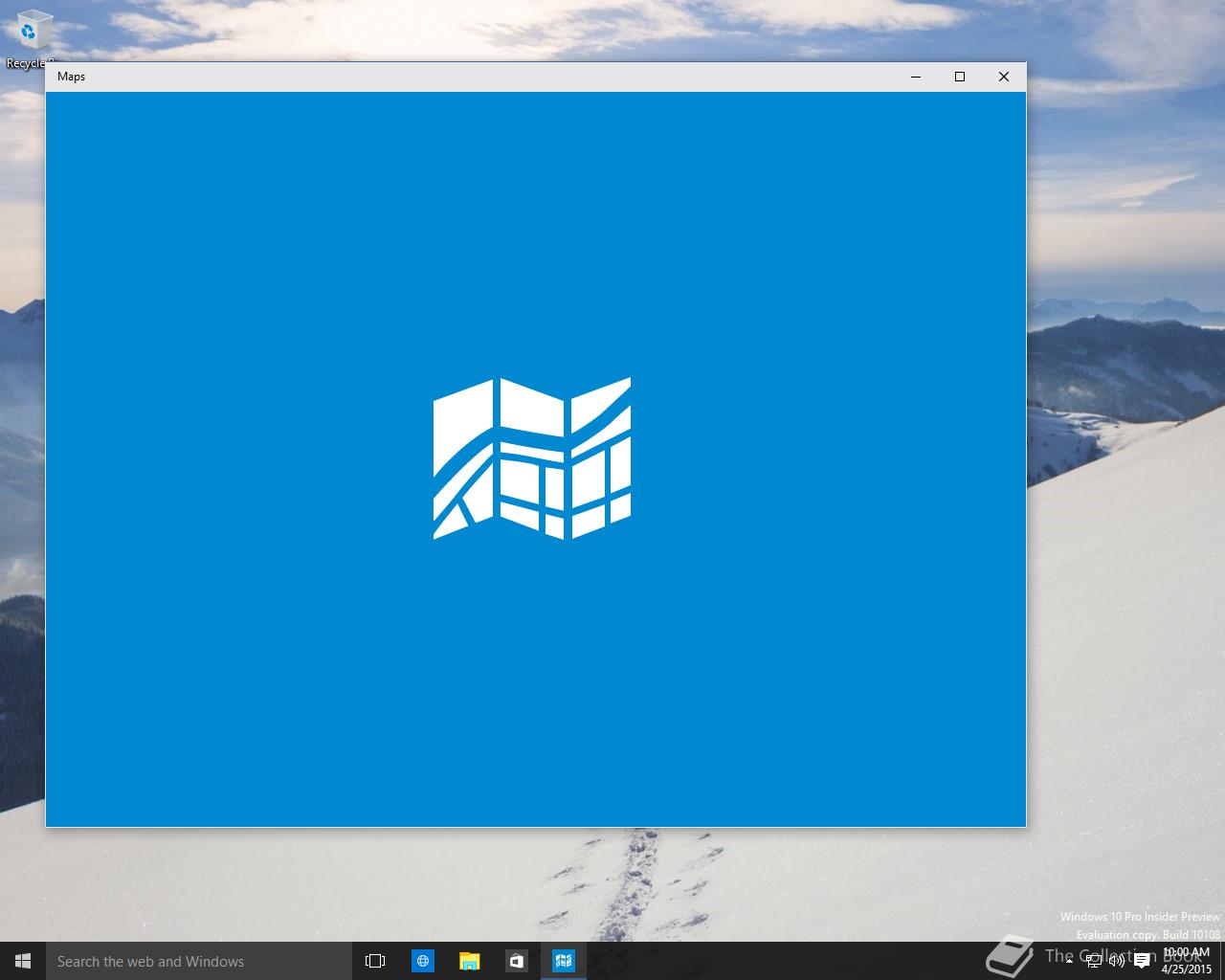Screen dimensions: 1225x980
Task: Click the Show desktop sliver beside the clock
Action: pos(1222,961)
